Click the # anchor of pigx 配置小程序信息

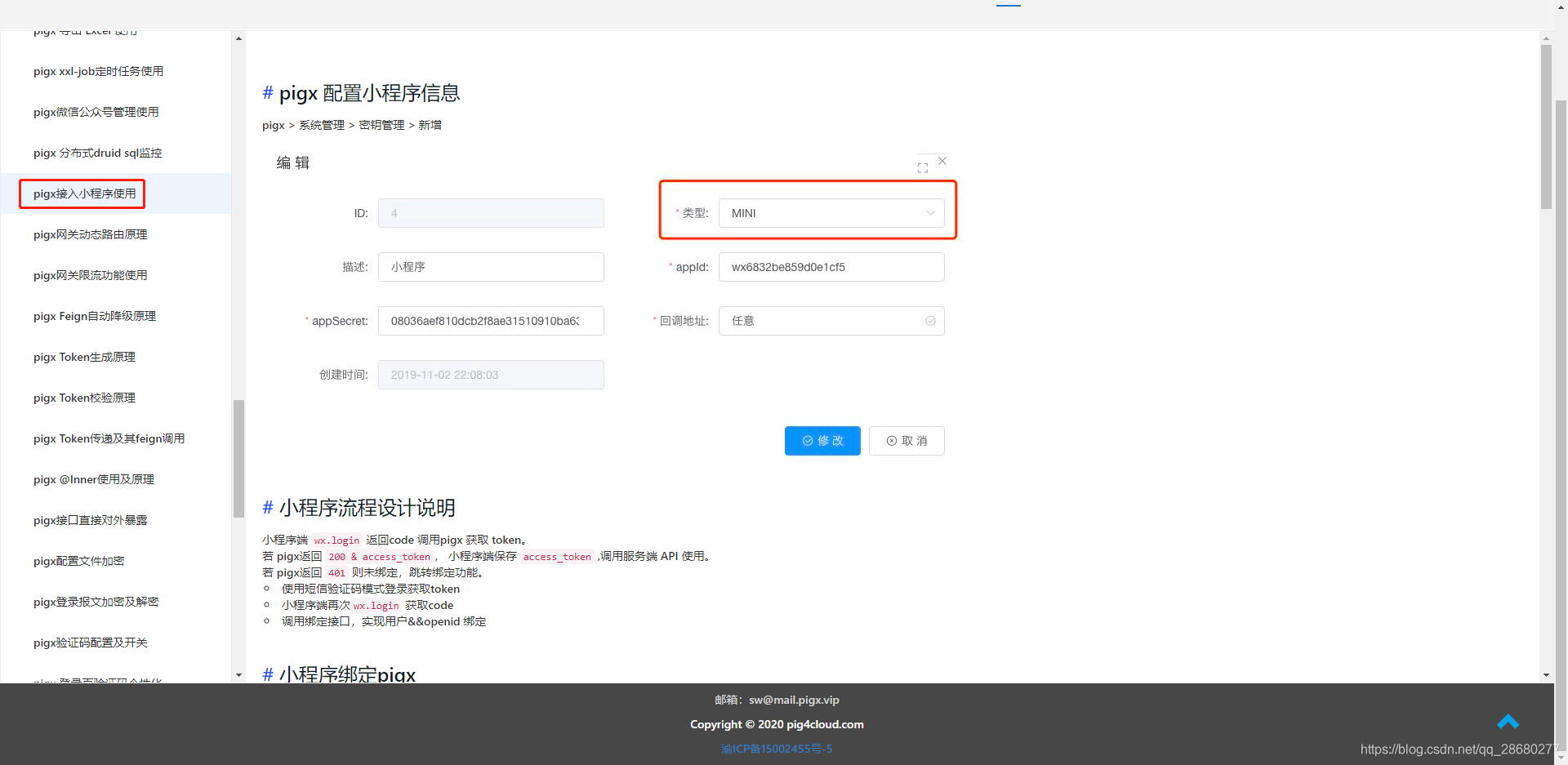(267, 93)
